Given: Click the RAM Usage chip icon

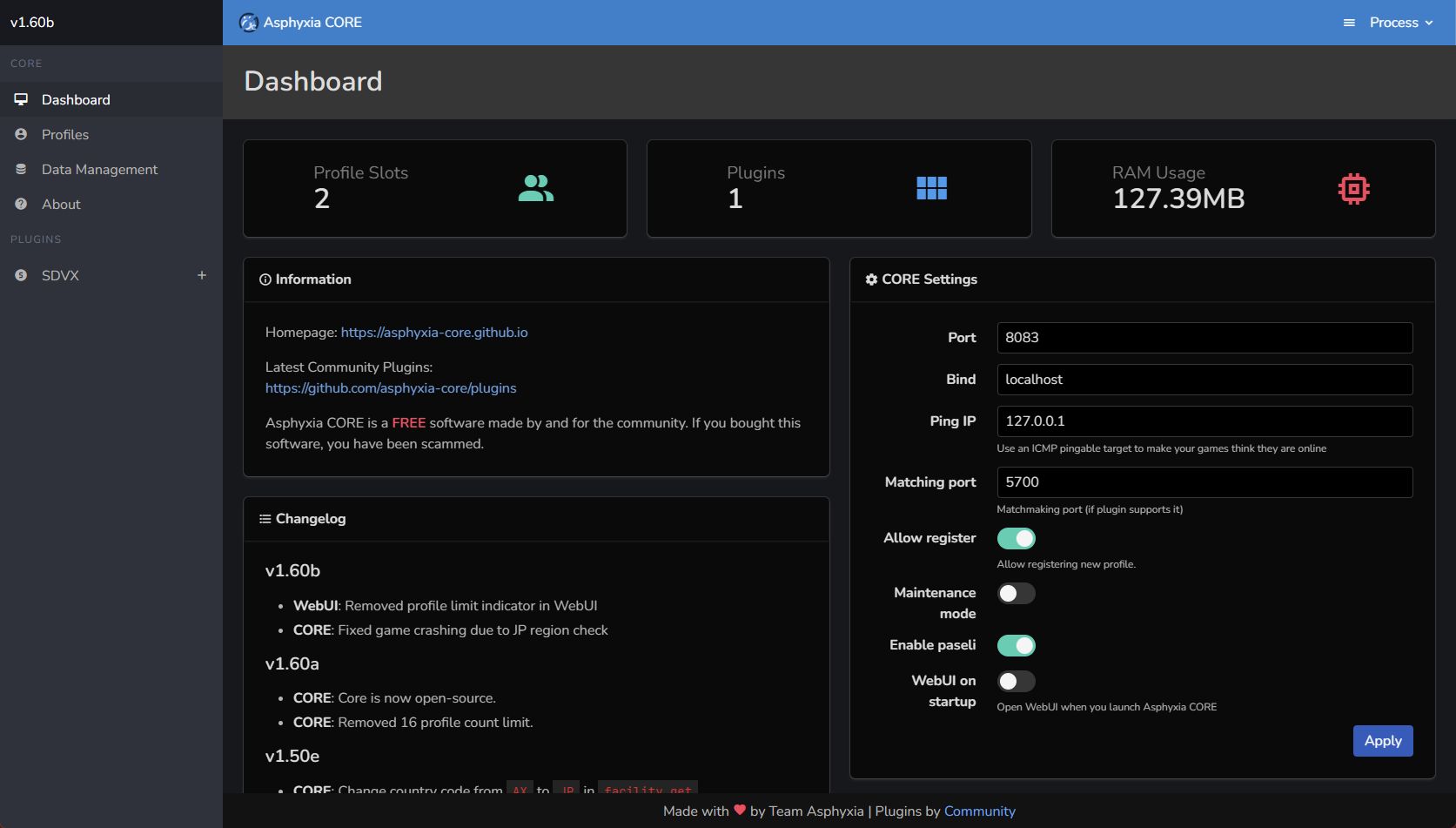Looking at the screenshot, I should 1353,188.
